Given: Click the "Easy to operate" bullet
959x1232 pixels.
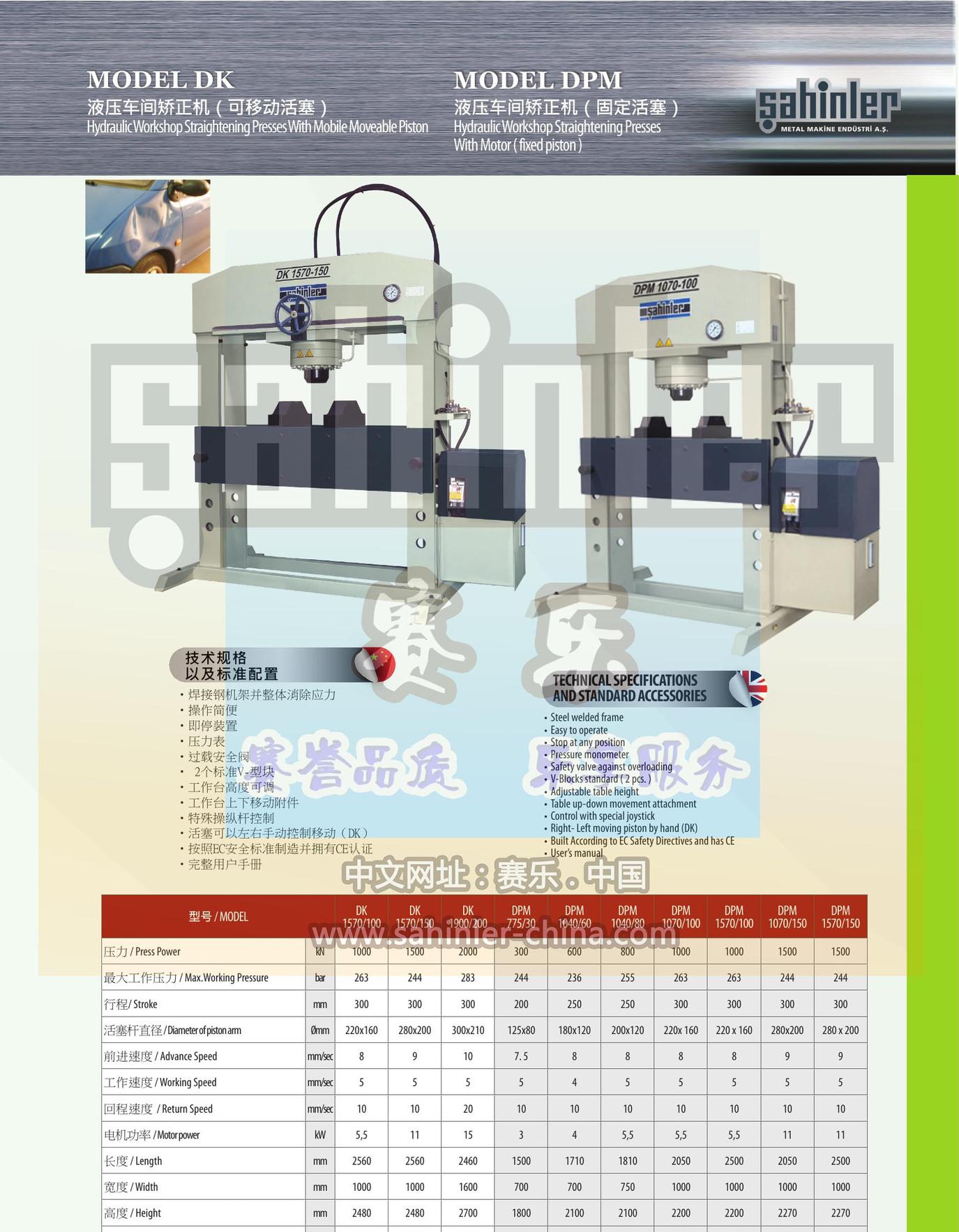Looking at the screenshot, I should 579,729.
